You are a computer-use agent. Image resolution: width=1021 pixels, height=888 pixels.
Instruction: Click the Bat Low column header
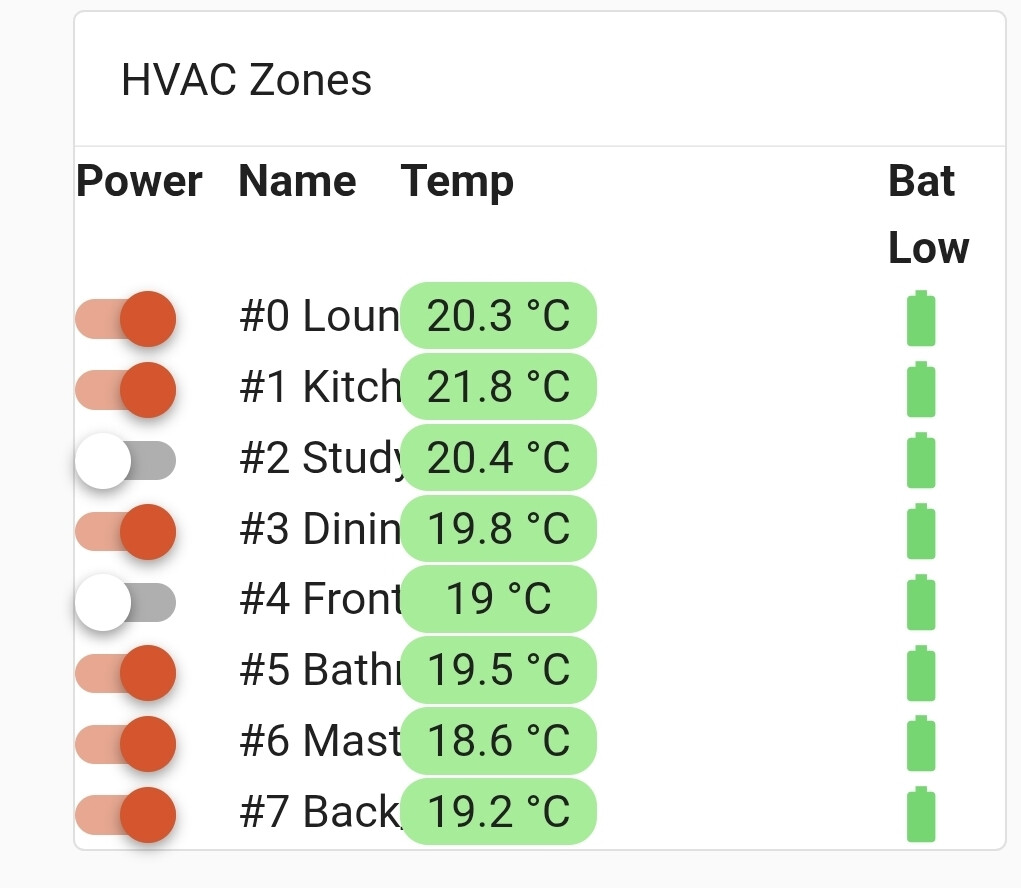(929, 214)
